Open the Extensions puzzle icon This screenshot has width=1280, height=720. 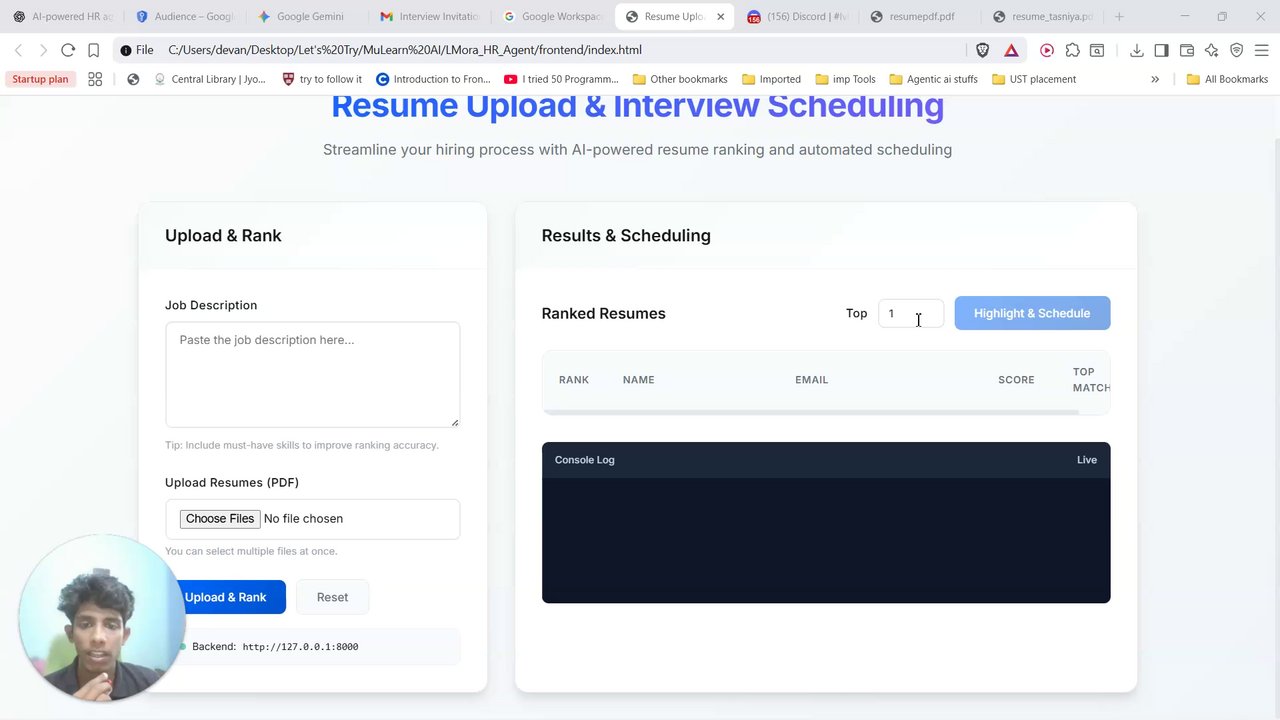pyautogui.click(x=1072, y=50)
